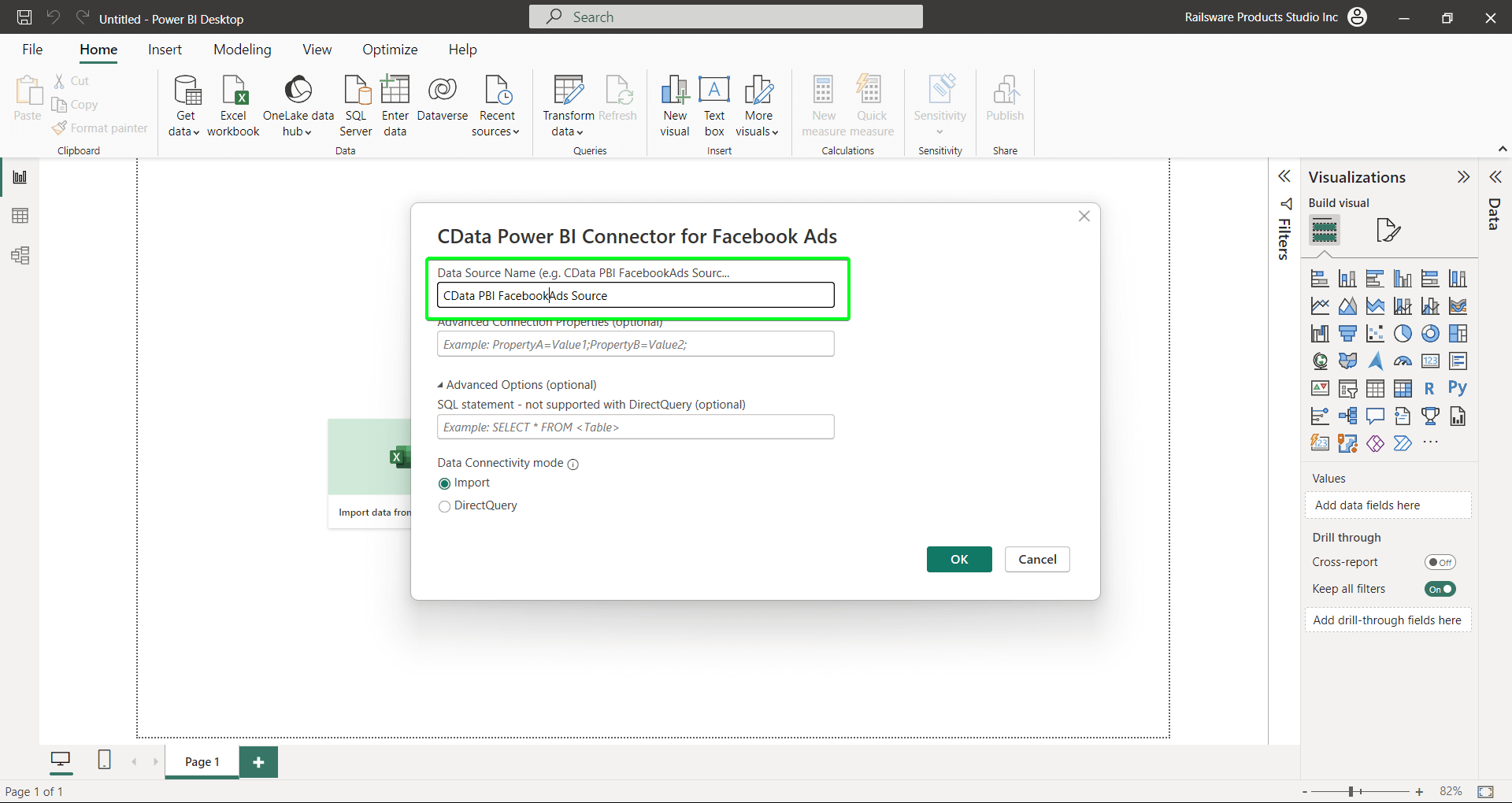
Task: Click the Excel workbook icon
Action: click(233, 106)
